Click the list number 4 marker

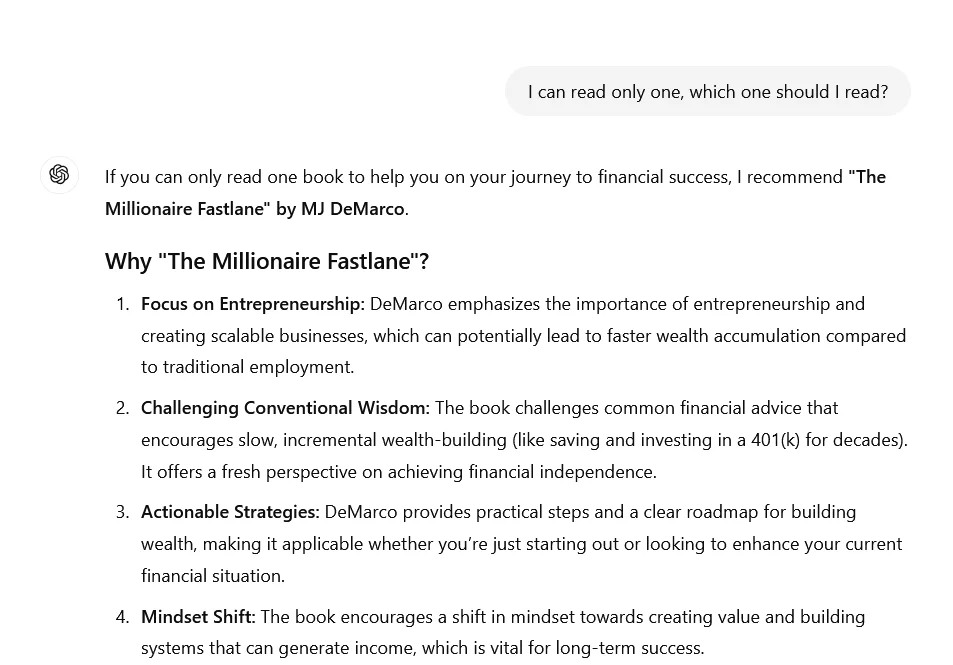[x=123, y=616]
